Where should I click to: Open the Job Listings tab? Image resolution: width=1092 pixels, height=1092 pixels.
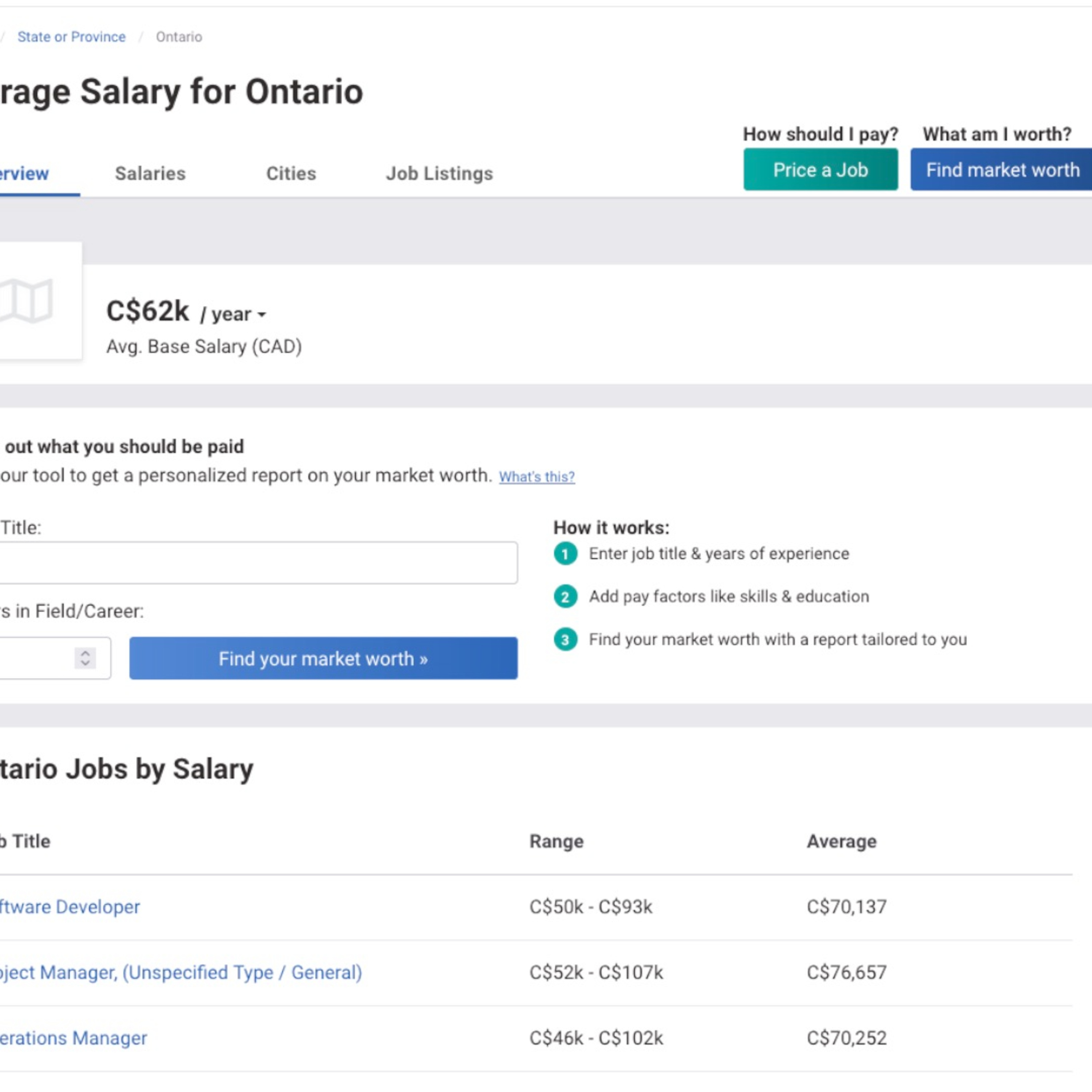click(x=439, y=174)
